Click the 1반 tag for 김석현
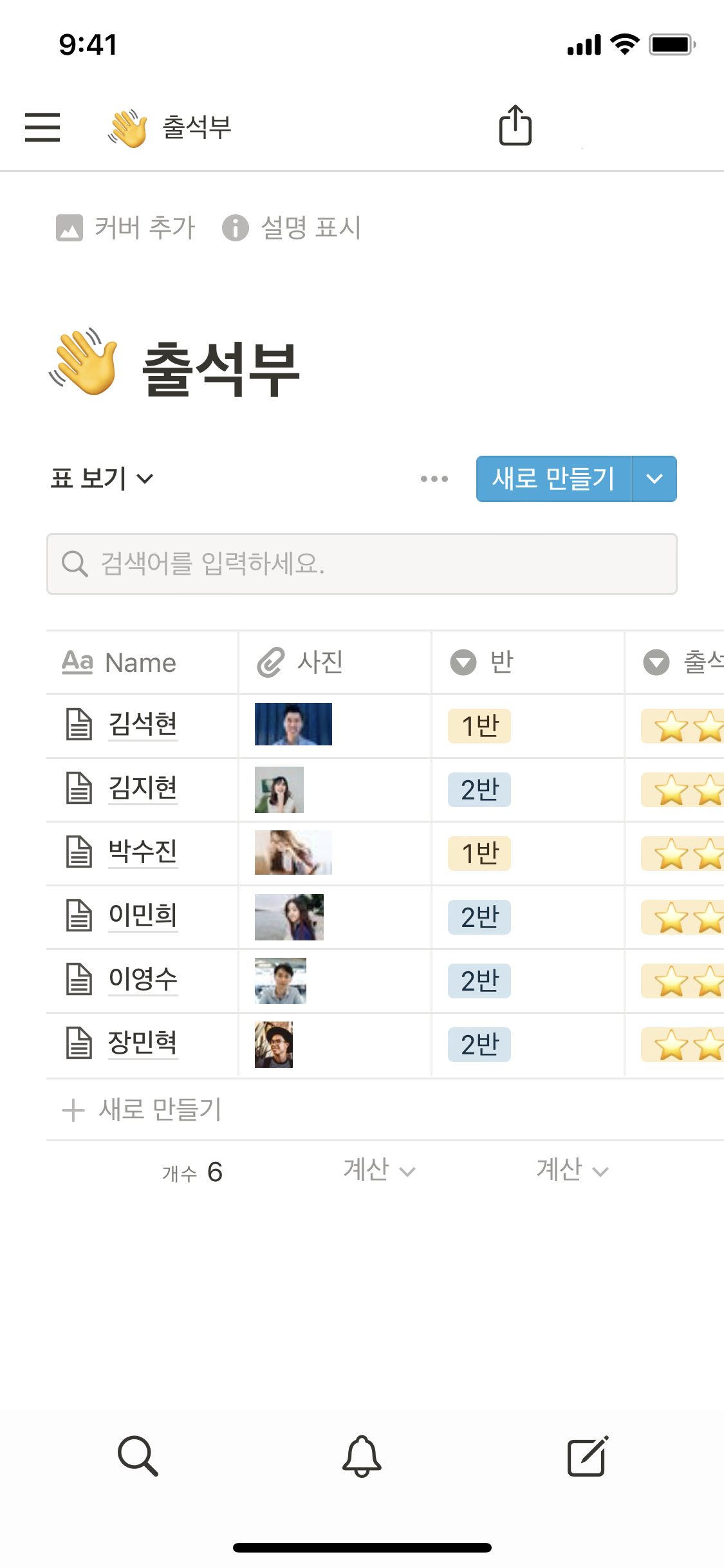This screenshot has width=724, height=1568. [x=480, y=726]
